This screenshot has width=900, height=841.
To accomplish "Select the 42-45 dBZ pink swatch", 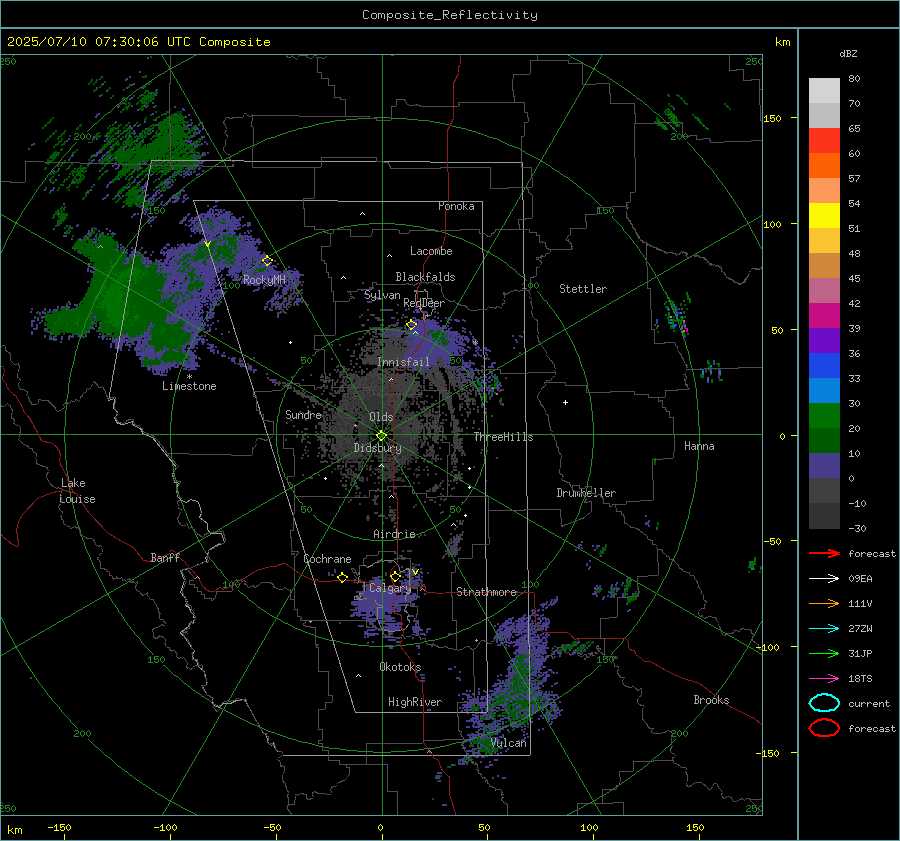I will click(x=824, y=290).
